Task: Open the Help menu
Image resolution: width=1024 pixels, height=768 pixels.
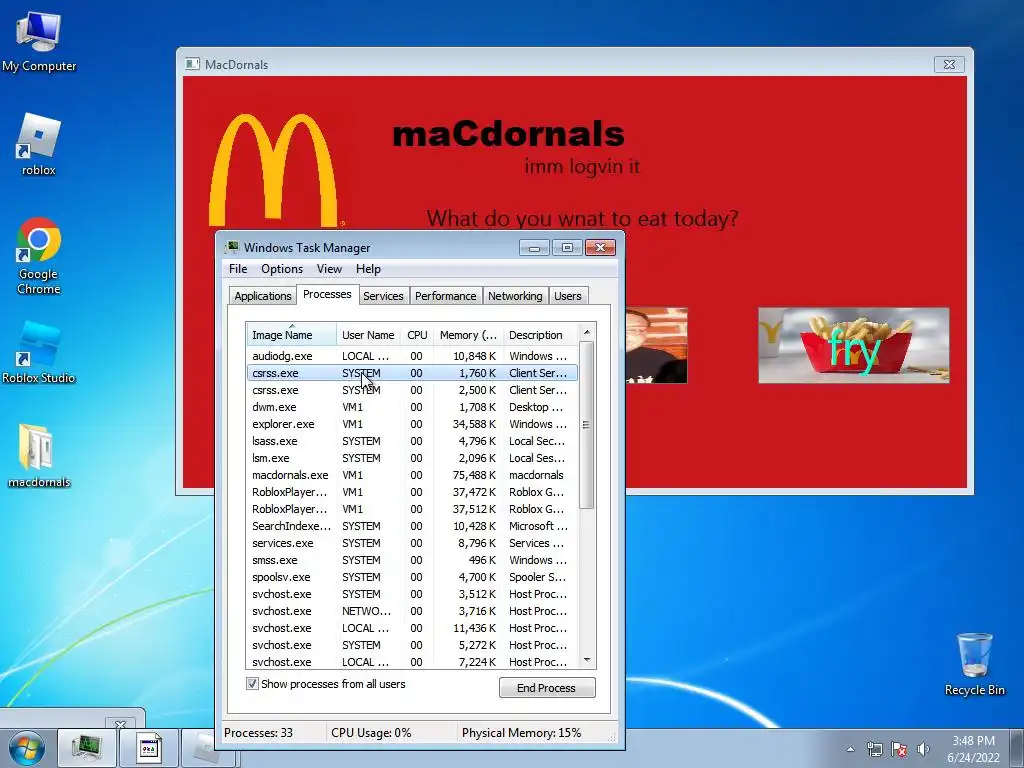Action: (x=368, y=269)
